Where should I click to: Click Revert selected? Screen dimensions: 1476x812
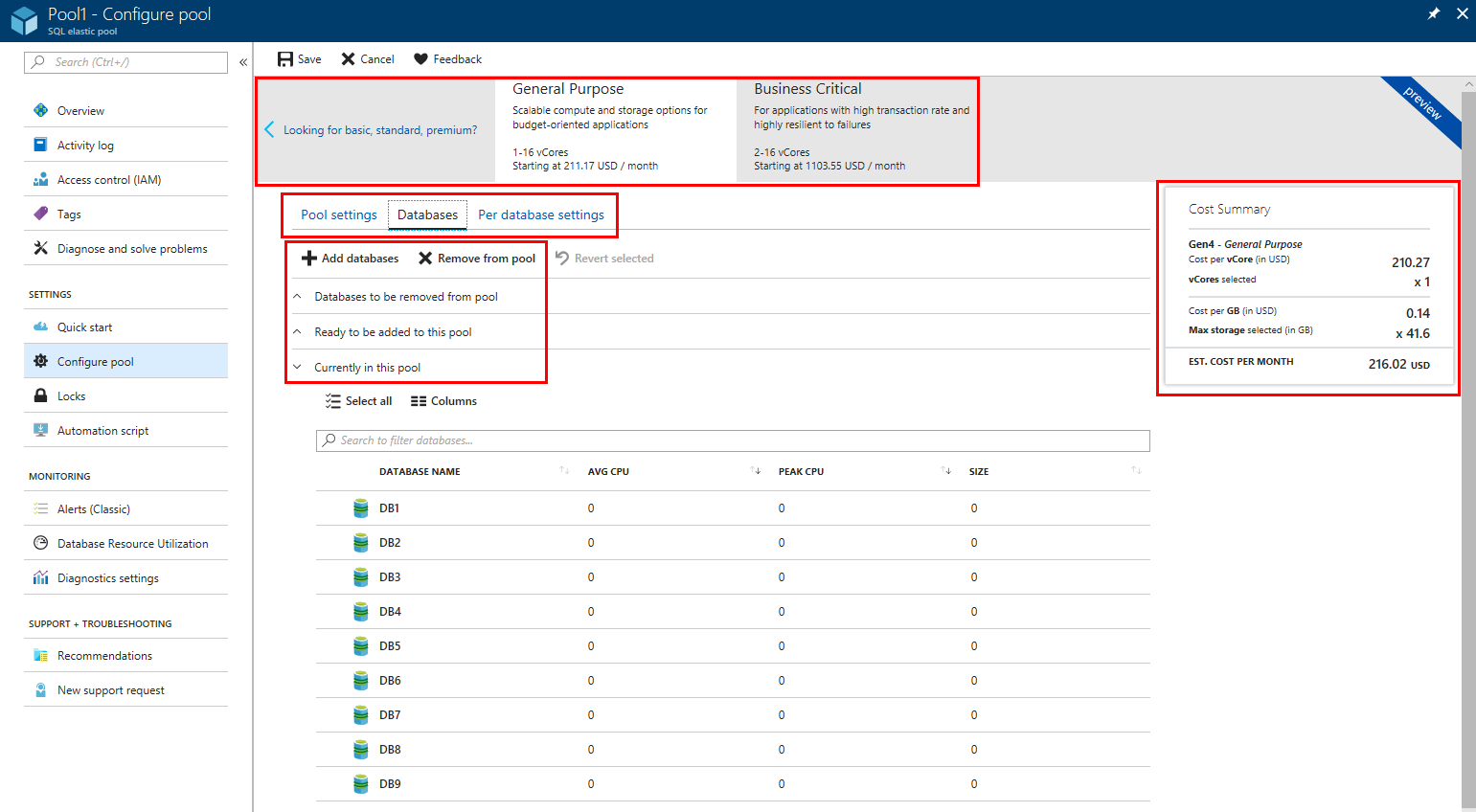point(604,259)
